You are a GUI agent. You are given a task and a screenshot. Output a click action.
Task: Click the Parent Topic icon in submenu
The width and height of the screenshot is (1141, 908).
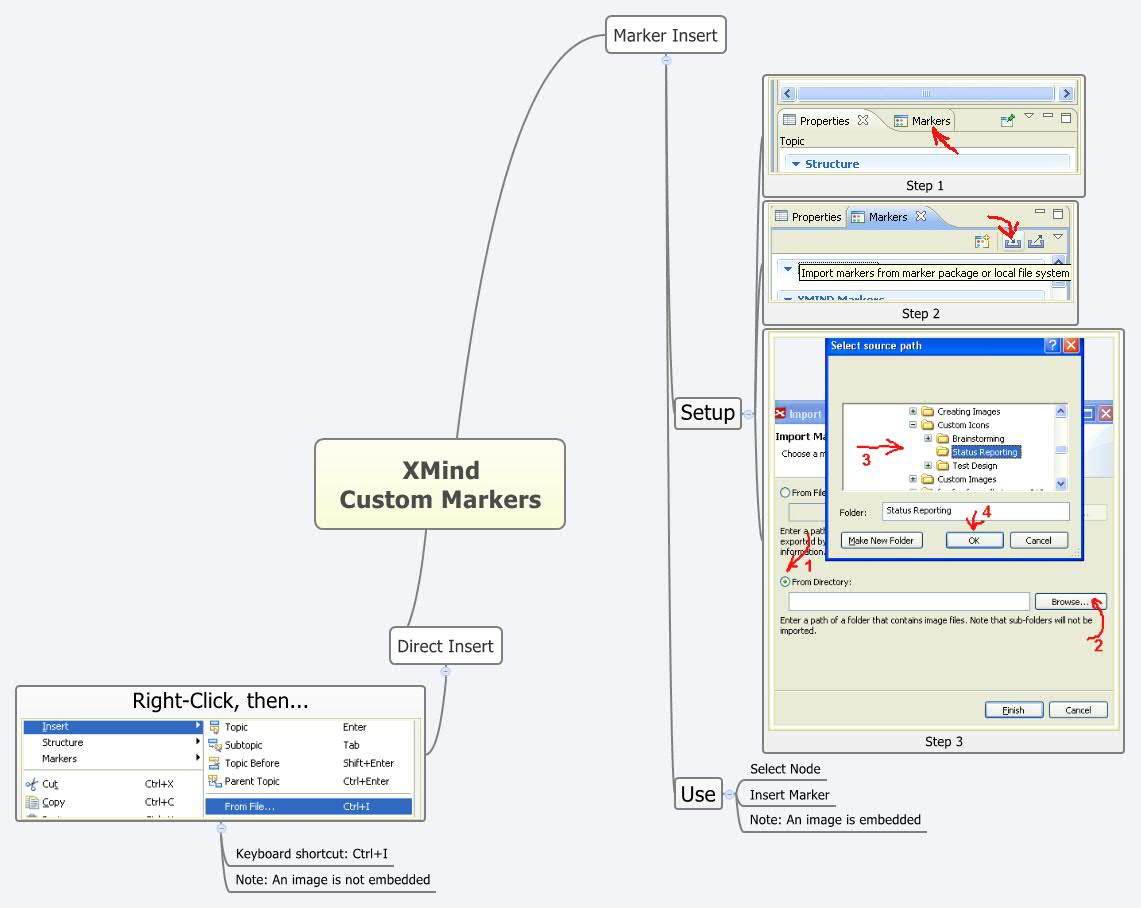pyautogui.click(x=215, y=781)
